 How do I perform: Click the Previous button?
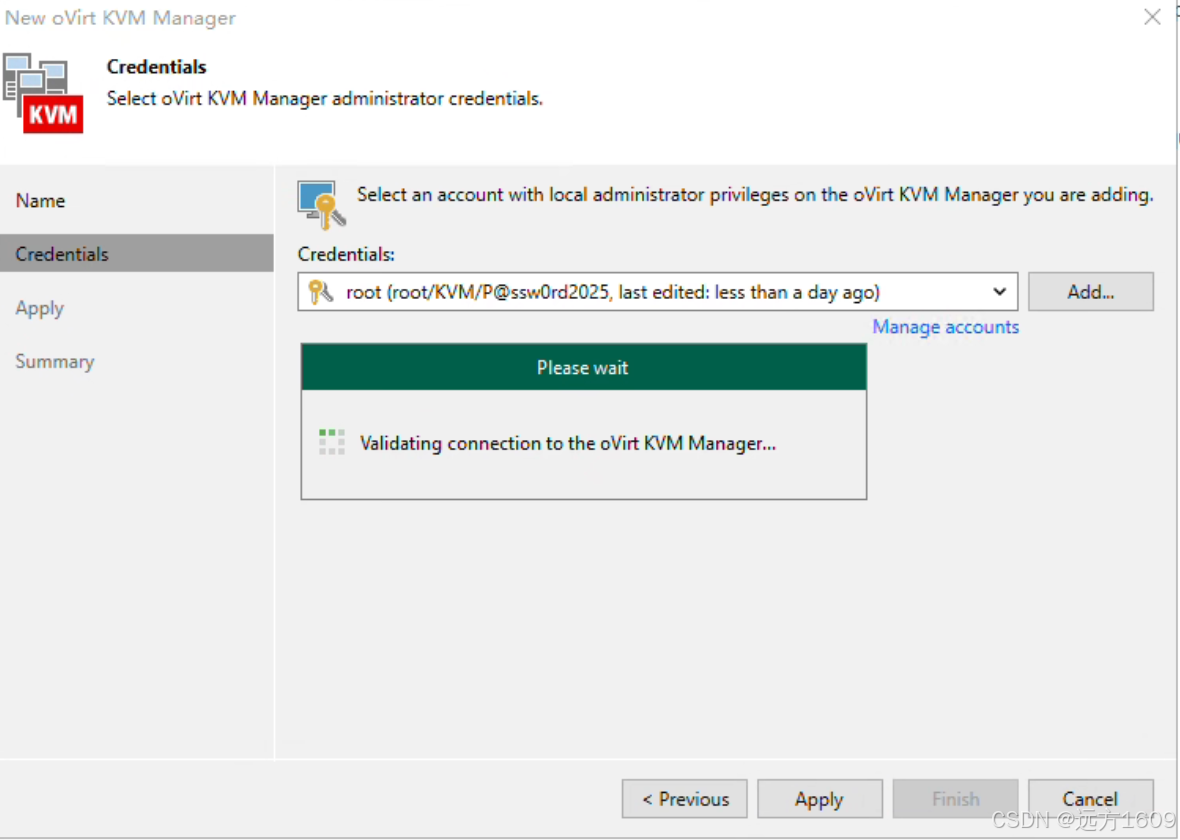tap(685, 799)
